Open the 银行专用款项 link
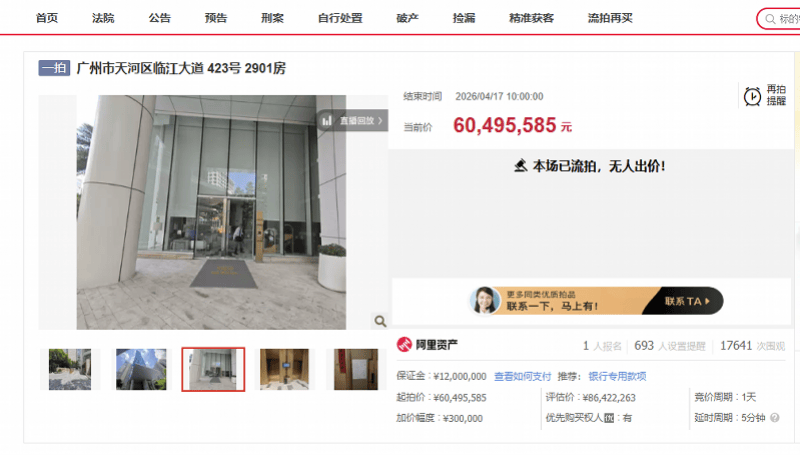Viewport: 800px width, 455px height. [x=617, y=376]
